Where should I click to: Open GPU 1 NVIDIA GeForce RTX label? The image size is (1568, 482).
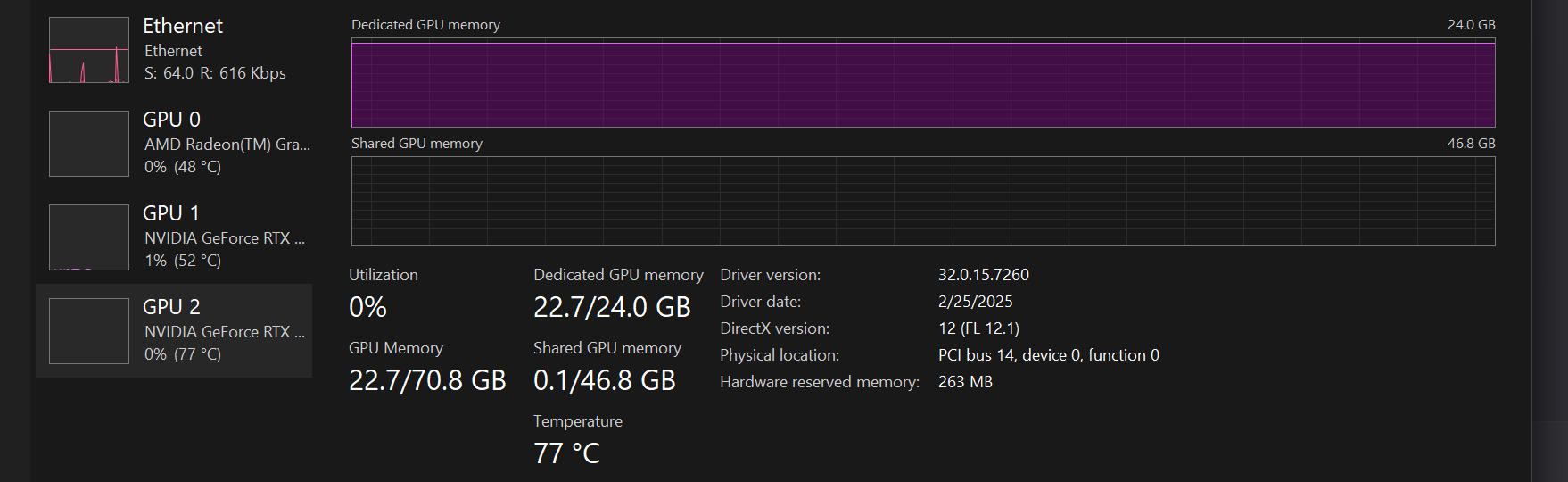coord(225,238)
